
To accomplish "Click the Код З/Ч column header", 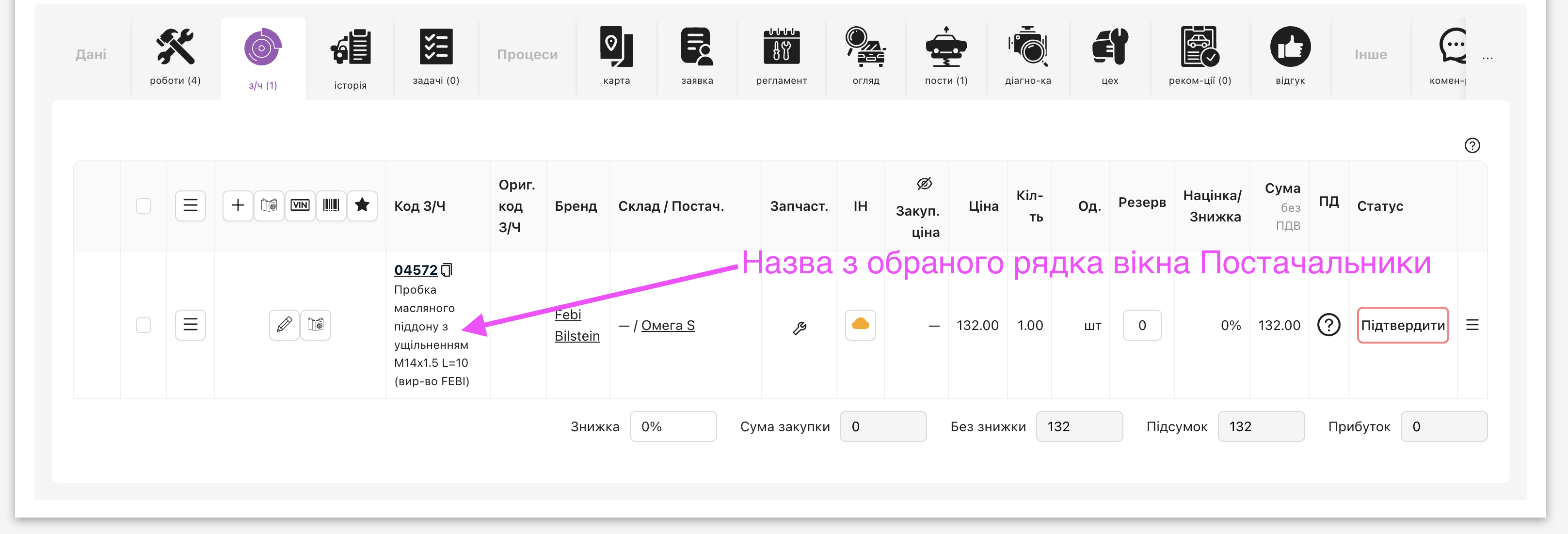I will point(419,206).
